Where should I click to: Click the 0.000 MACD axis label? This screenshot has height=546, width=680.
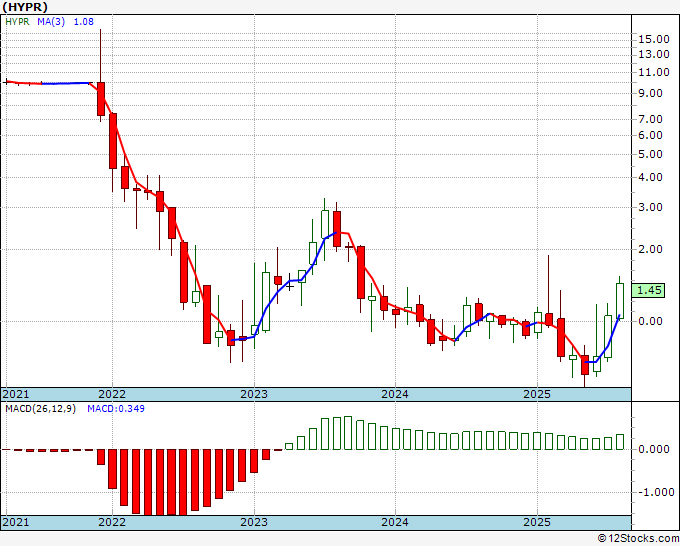click(654, 449)
